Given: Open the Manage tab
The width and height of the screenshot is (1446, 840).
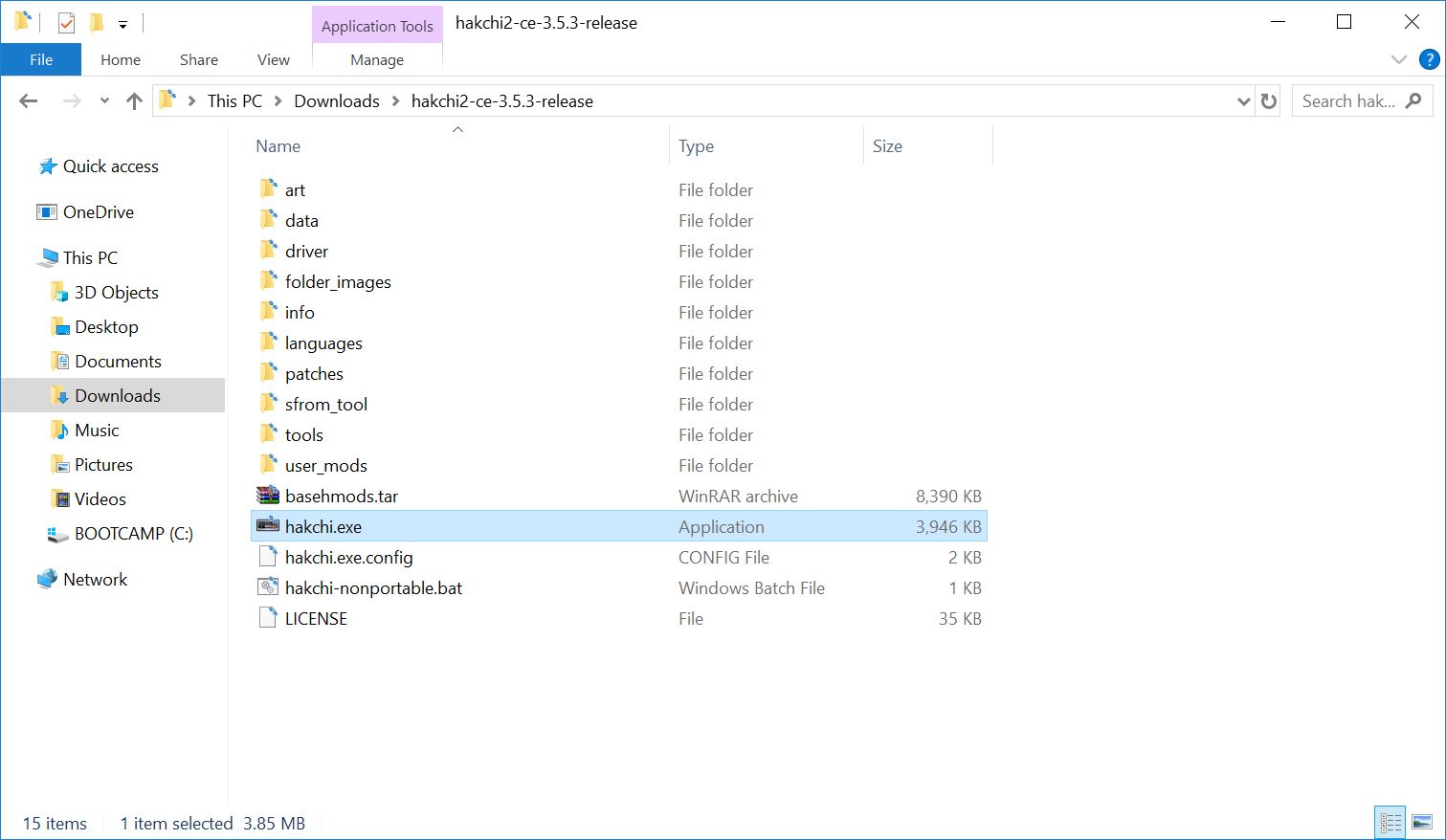Looking at the screenshot, I should point(377,59).
